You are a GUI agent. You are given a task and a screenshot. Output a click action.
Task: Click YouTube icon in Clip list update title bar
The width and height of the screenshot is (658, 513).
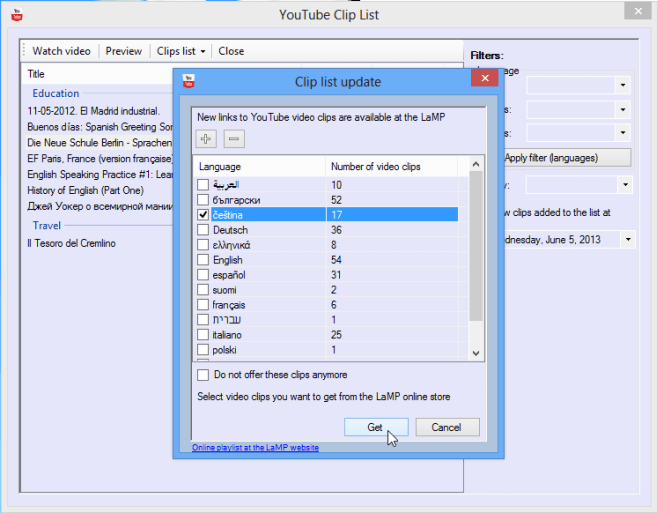coord(188,81)
